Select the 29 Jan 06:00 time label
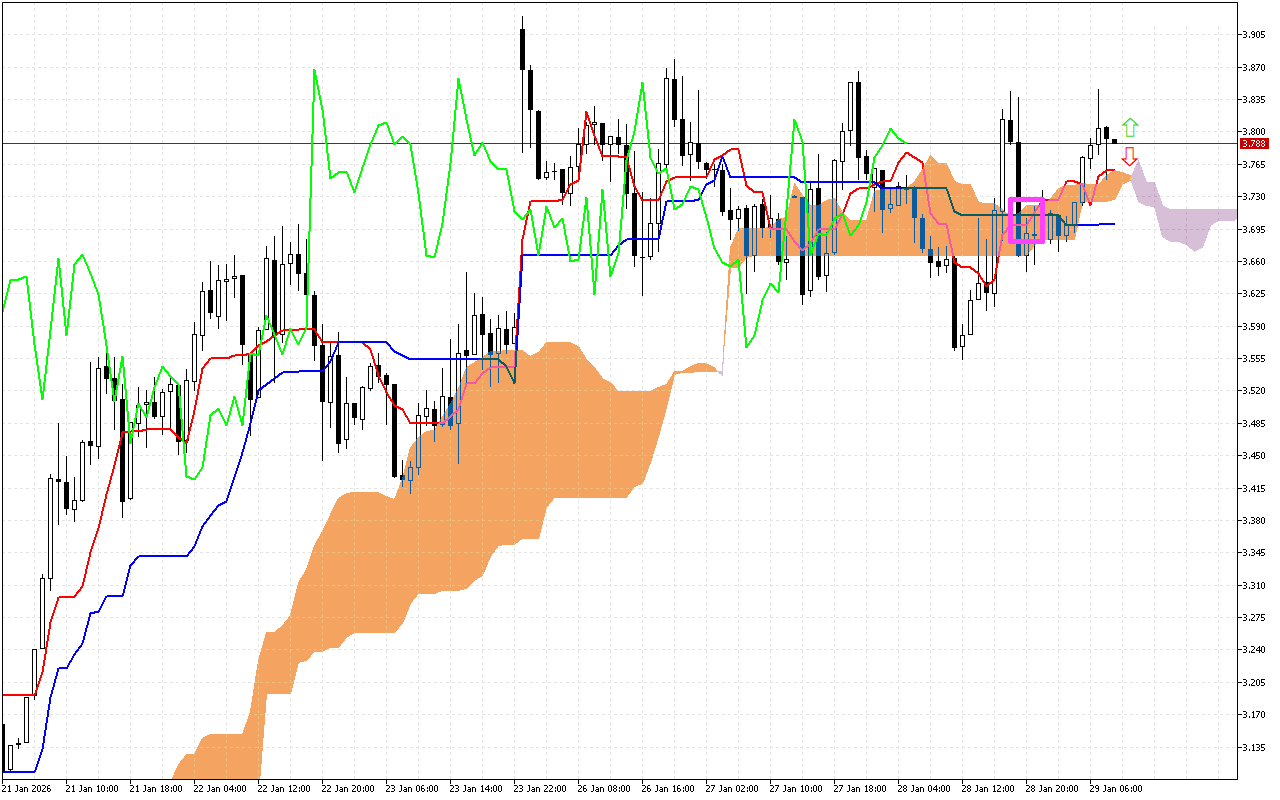Screen dimensions: 1280x800 pyautogui.click(x=1115, y=789)
